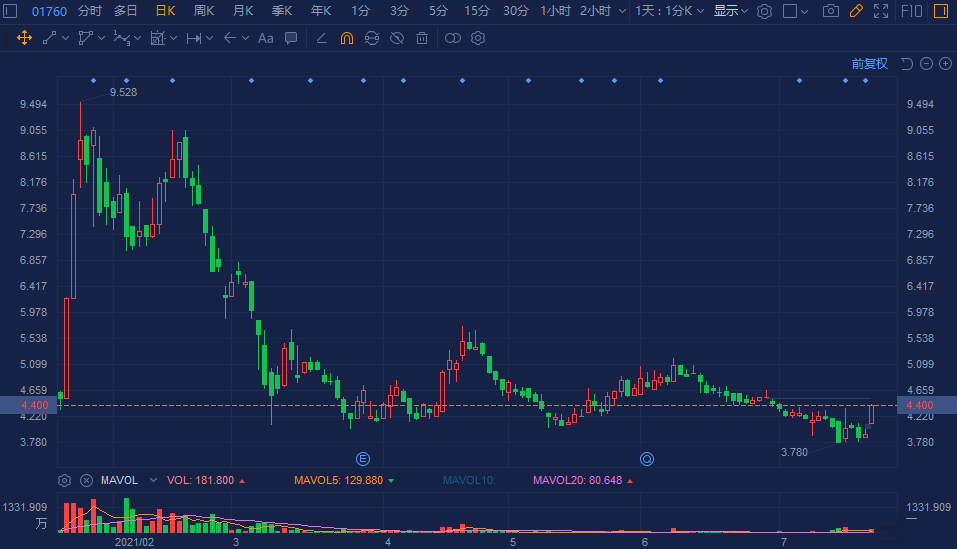Open the 1天:1分K dropdown

670,11
